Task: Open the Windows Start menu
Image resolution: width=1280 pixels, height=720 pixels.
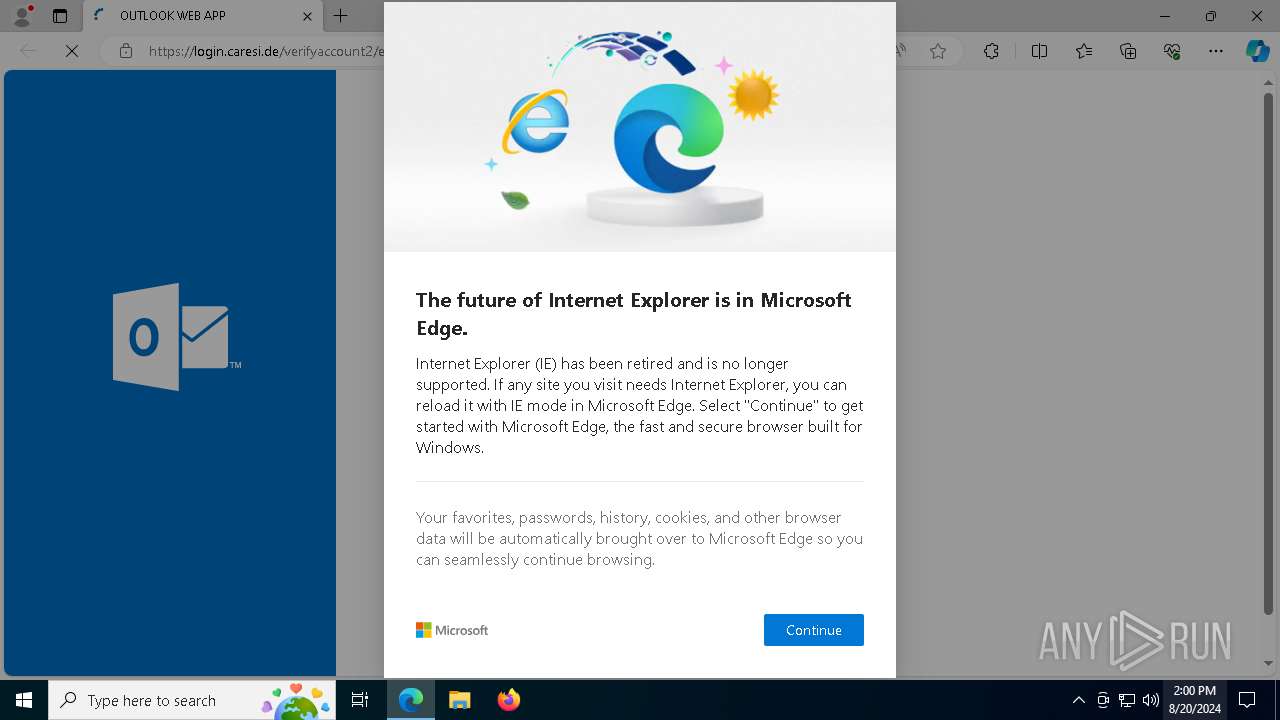Action: [24, 700]
